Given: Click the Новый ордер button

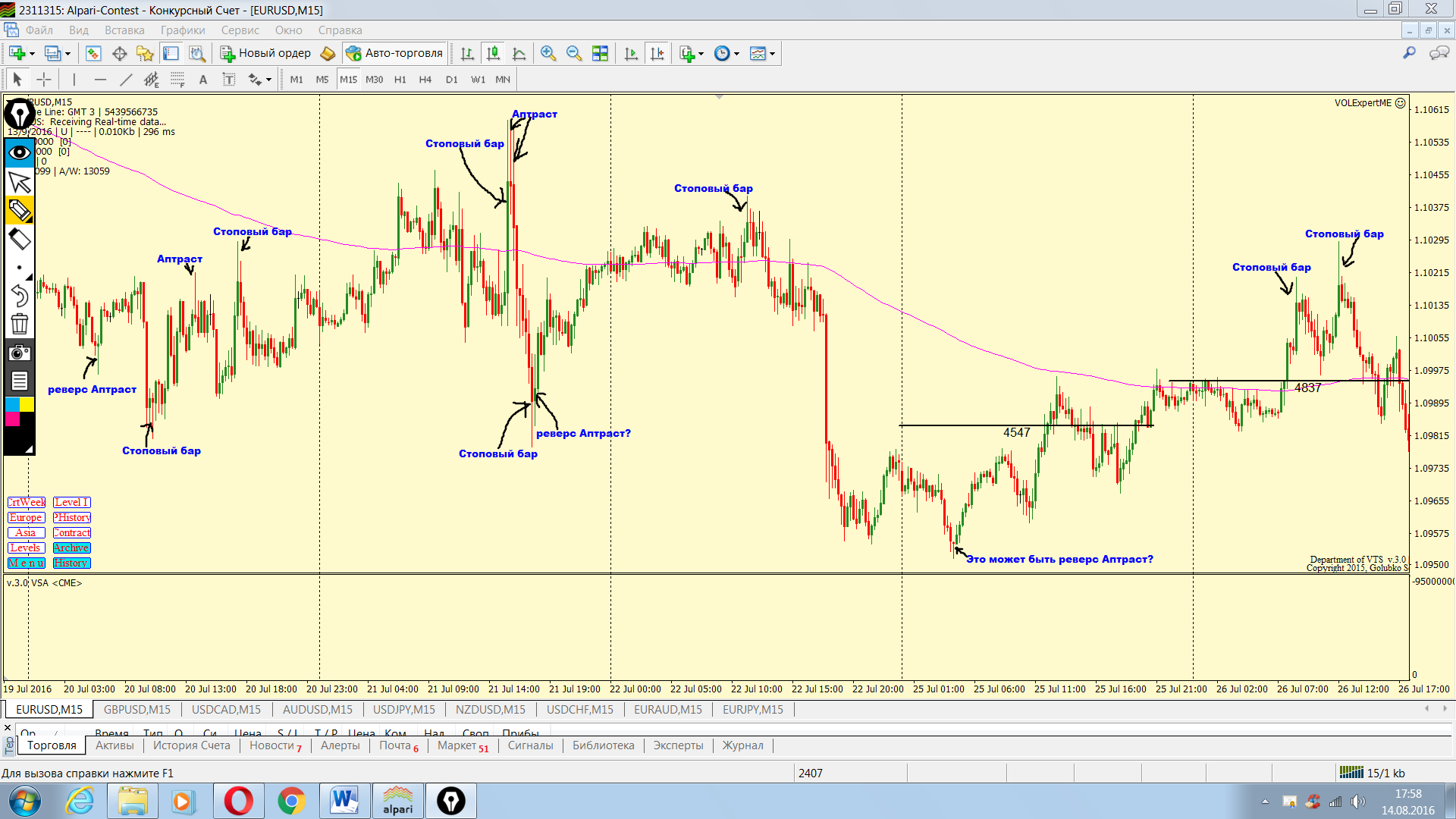Looking at the screenshot, I should (x=265, y=53).
